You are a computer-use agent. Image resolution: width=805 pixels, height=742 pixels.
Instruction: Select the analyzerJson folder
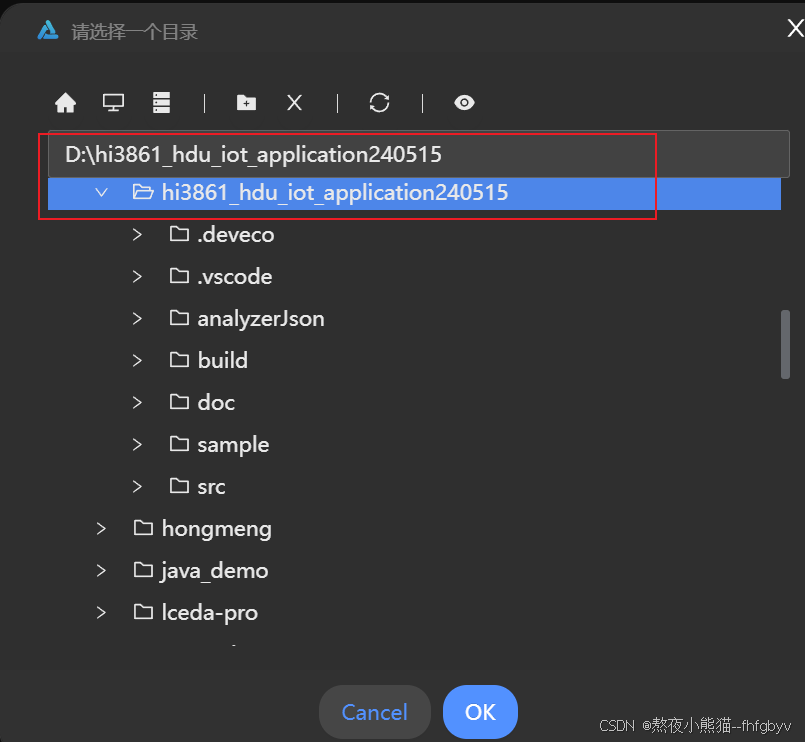(x=247, y=319)
